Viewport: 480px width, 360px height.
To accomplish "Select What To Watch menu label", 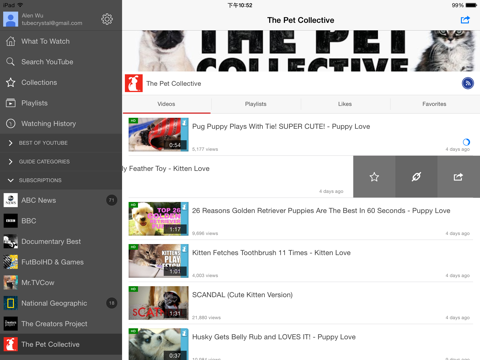I will pos(46,41).
